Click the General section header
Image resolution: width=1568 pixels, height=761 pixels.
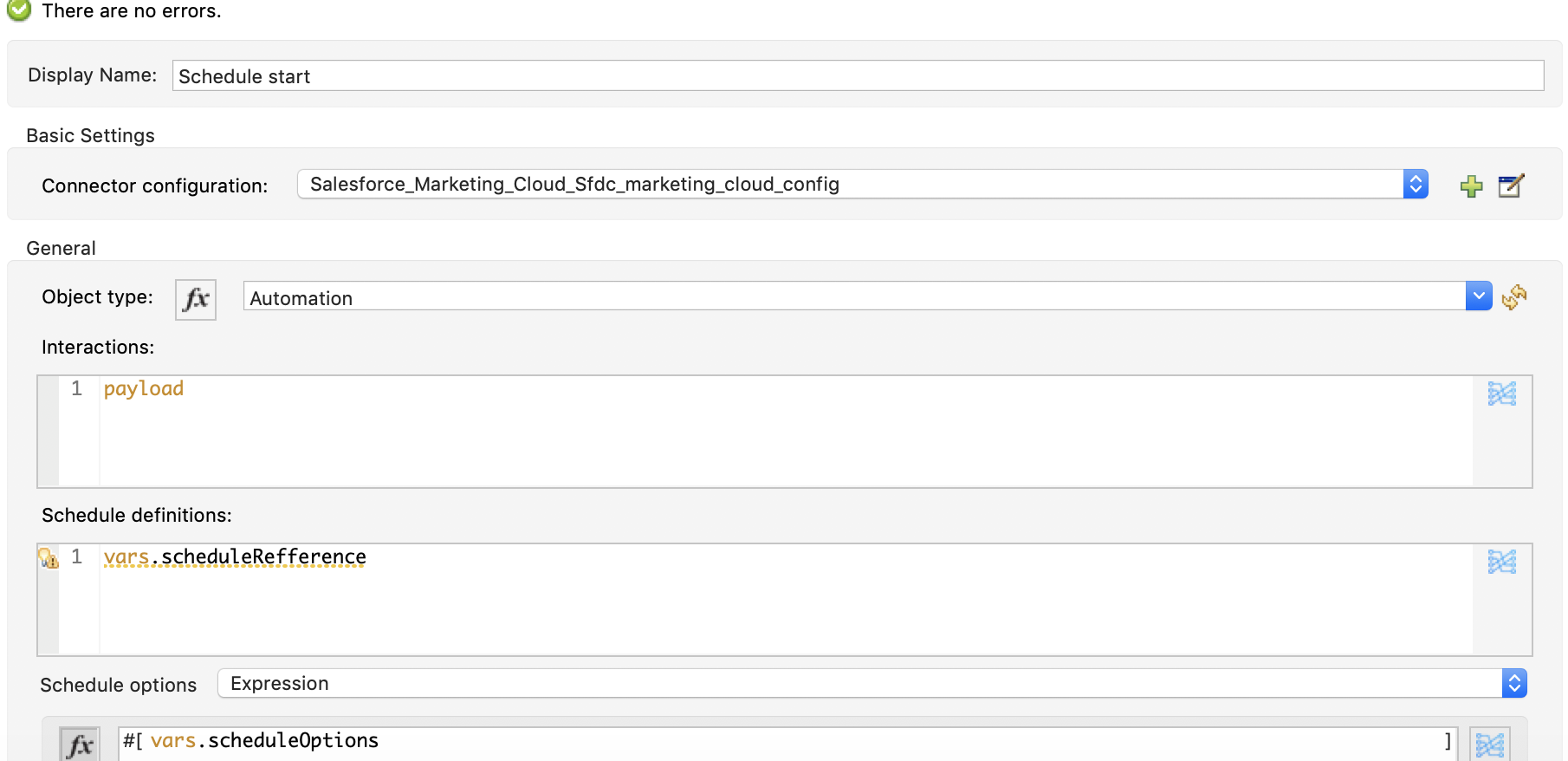[x=61, y=248]
